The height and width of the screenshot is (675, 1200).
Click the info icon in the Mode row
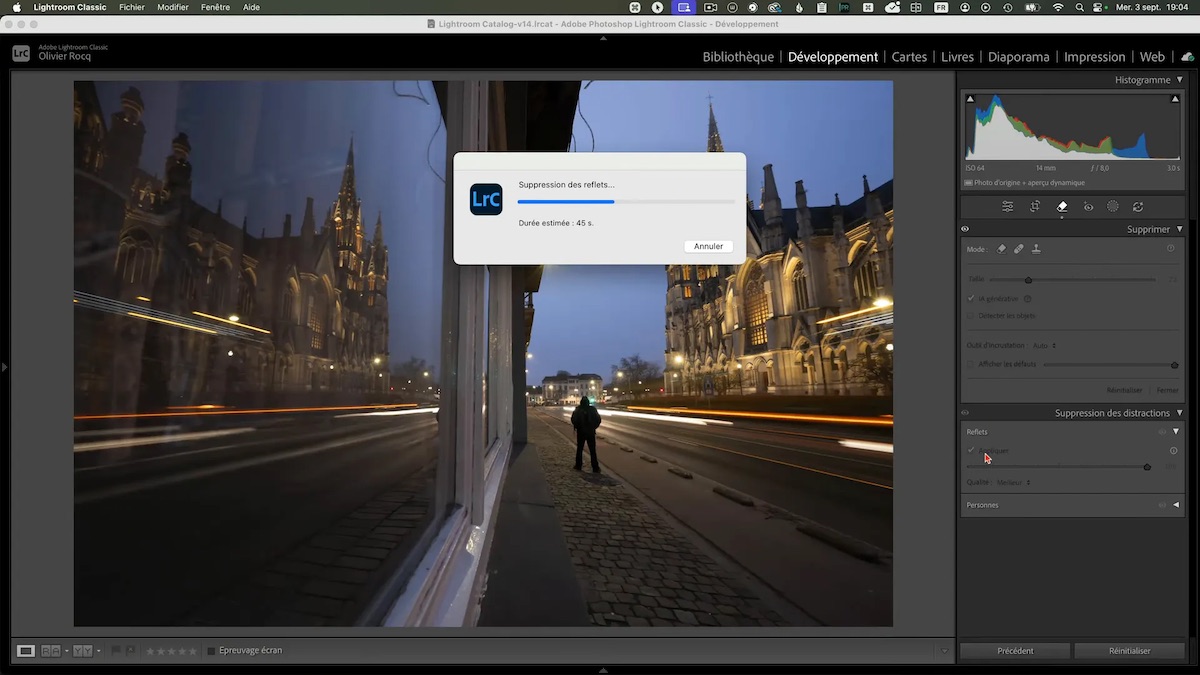[1171, 248]
